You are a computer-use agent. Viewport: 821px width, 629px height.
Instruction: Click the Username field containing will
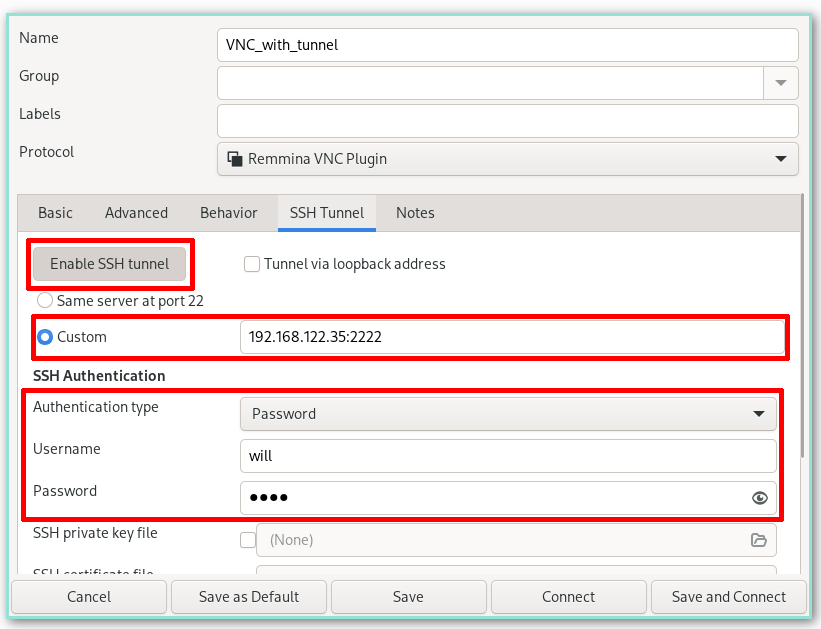(x=508, y=456)
